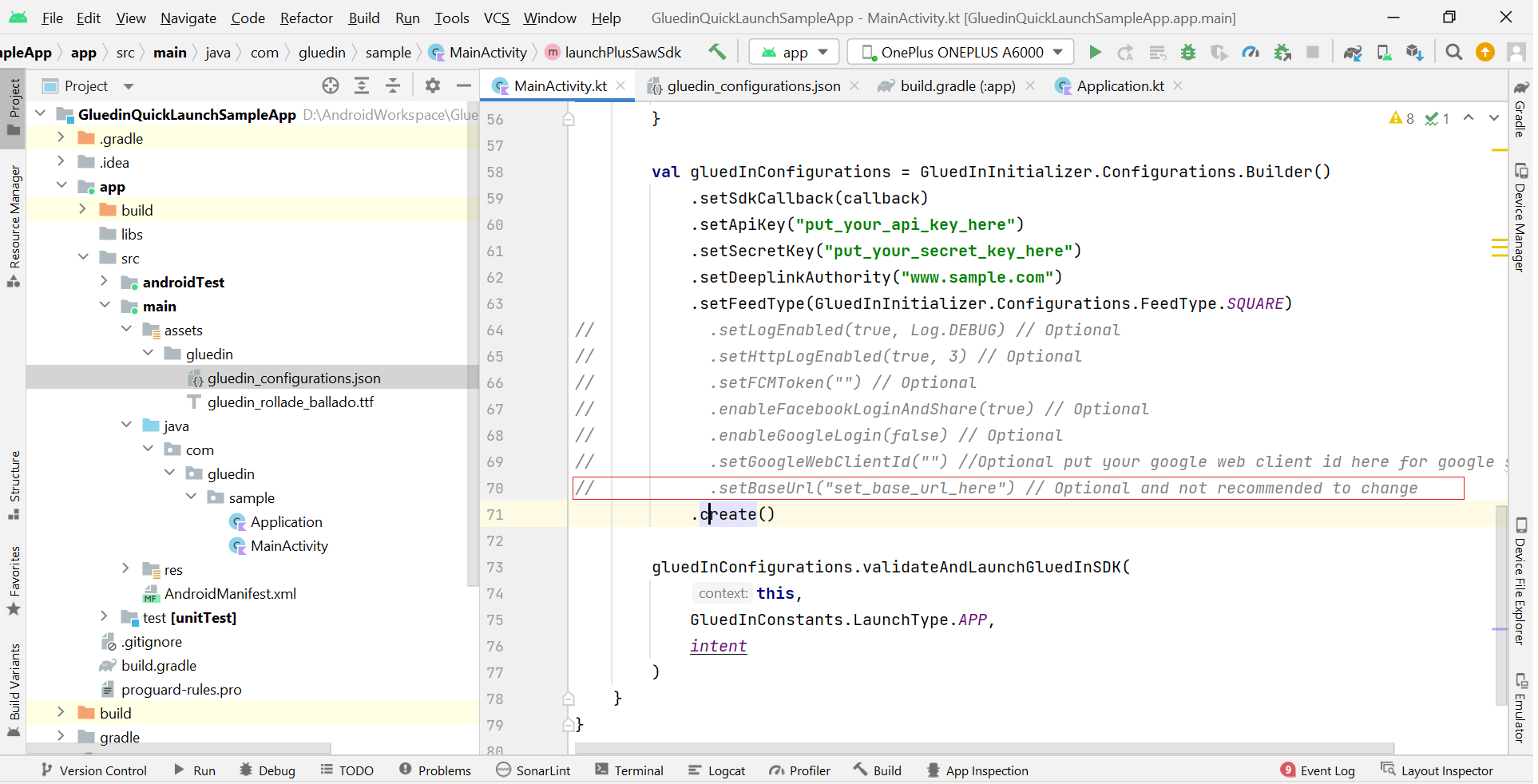Open the app run configuration dropdown
Screen dimensions: 1538x784
794,52
